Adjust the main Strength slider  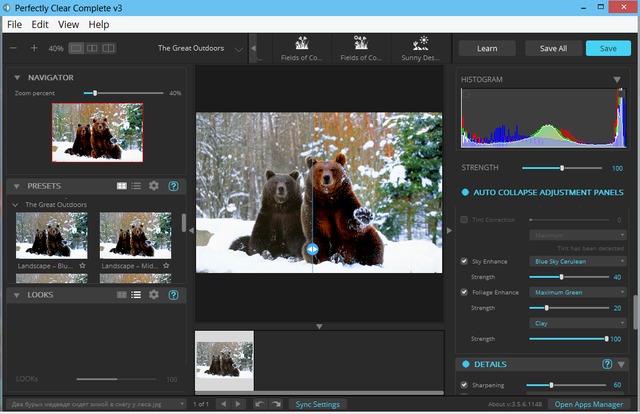tap(562, 168)
